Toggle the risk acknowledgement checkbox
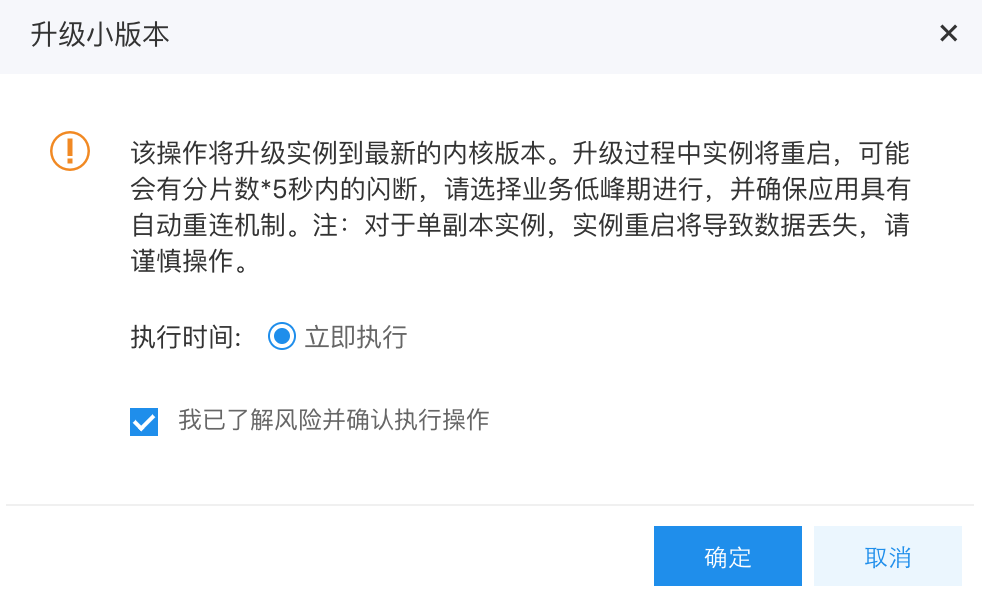Screen dimensions: 982x606 144,421
